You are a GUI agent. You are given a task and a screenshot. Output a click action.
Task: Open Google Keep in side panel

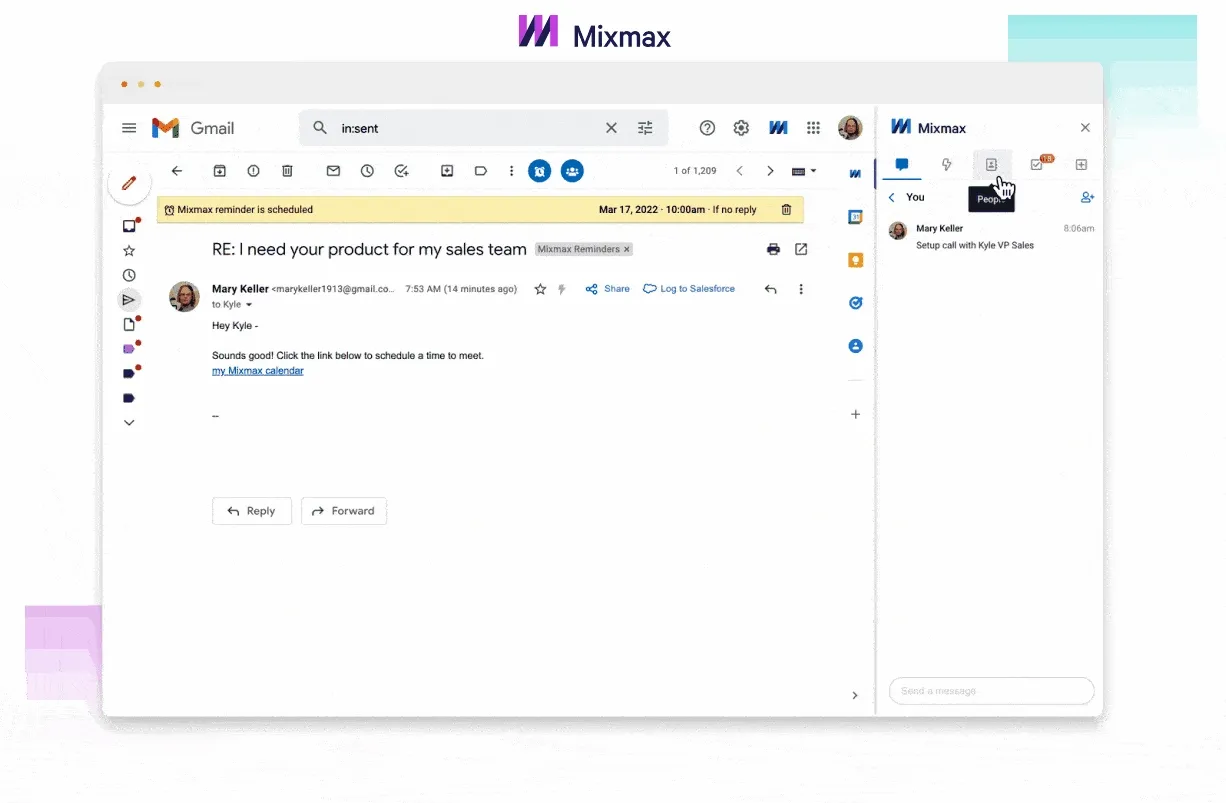[x=855, y=259]
